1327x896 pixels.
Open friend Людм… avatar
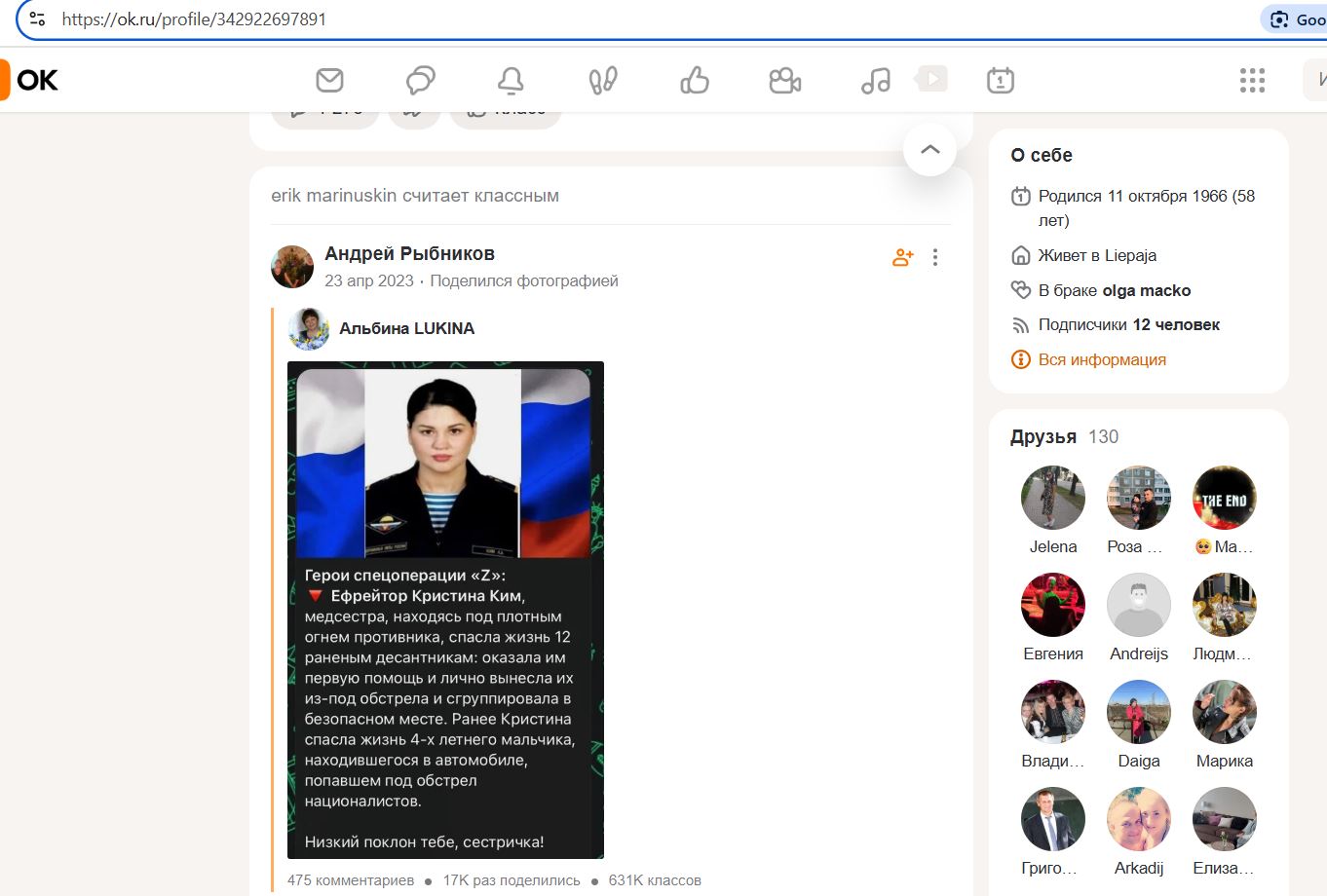click(x=1225, y=605)
